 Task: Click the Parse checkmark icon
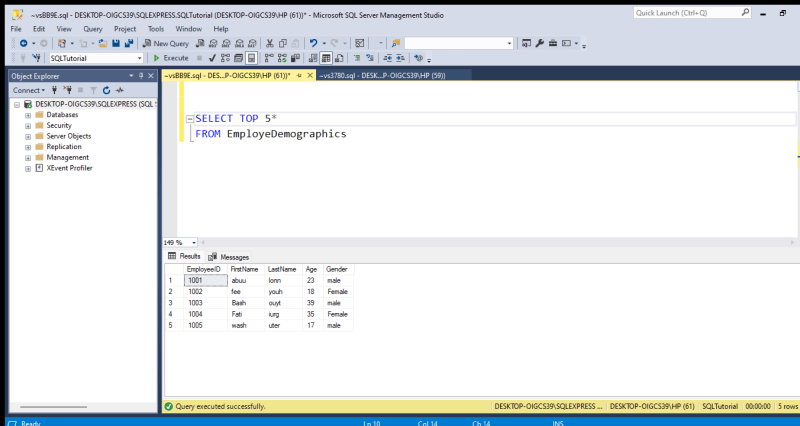tap(212, 58)
